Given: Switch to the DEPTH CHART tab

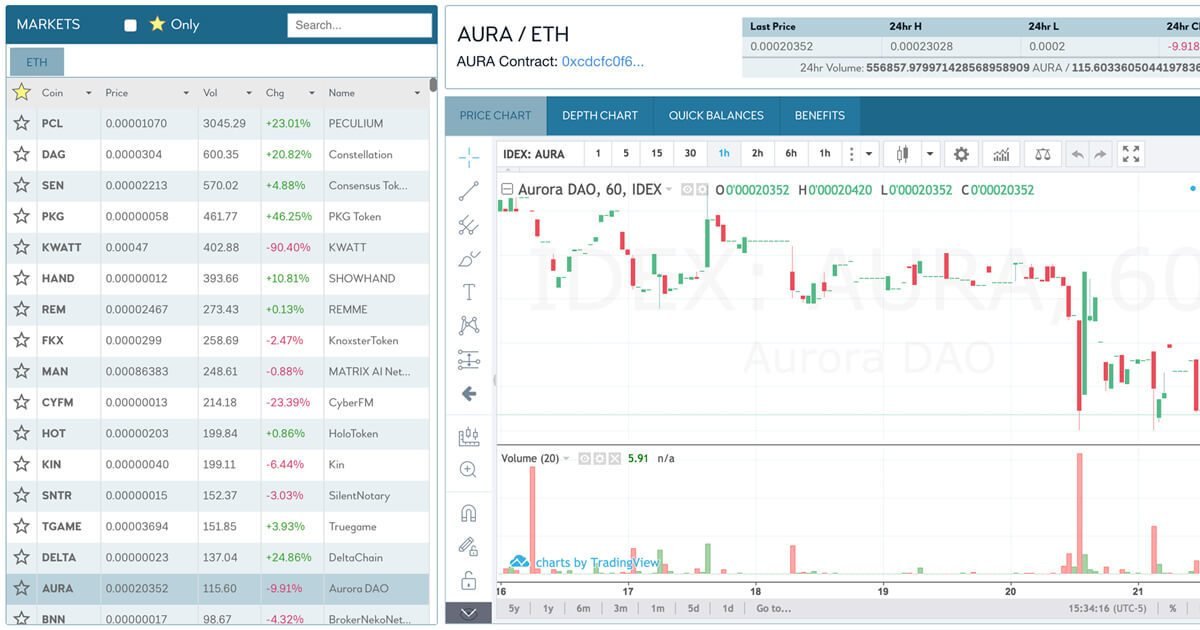Looking at the screenshot, I should 600,115.
